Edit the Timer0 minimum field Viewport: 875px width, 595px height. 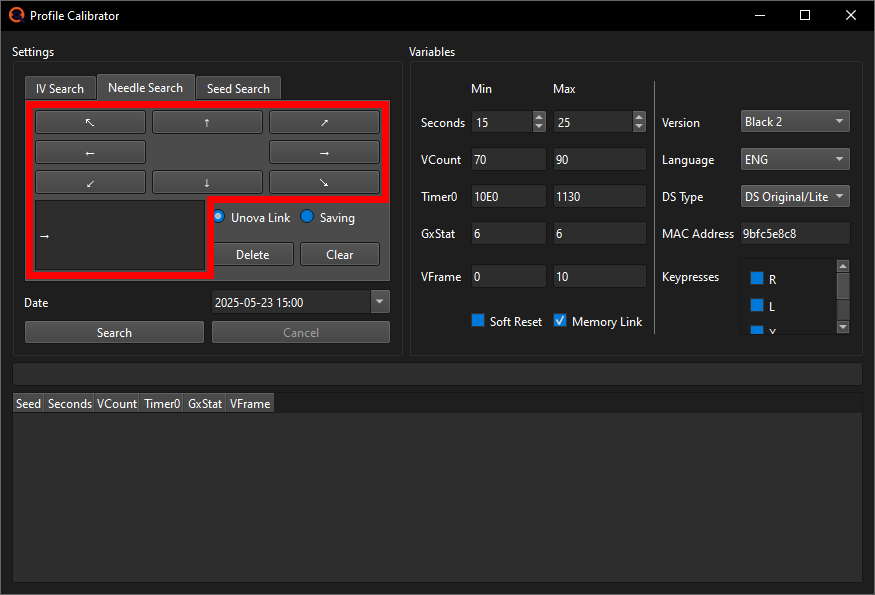click(x=506, y=196)
